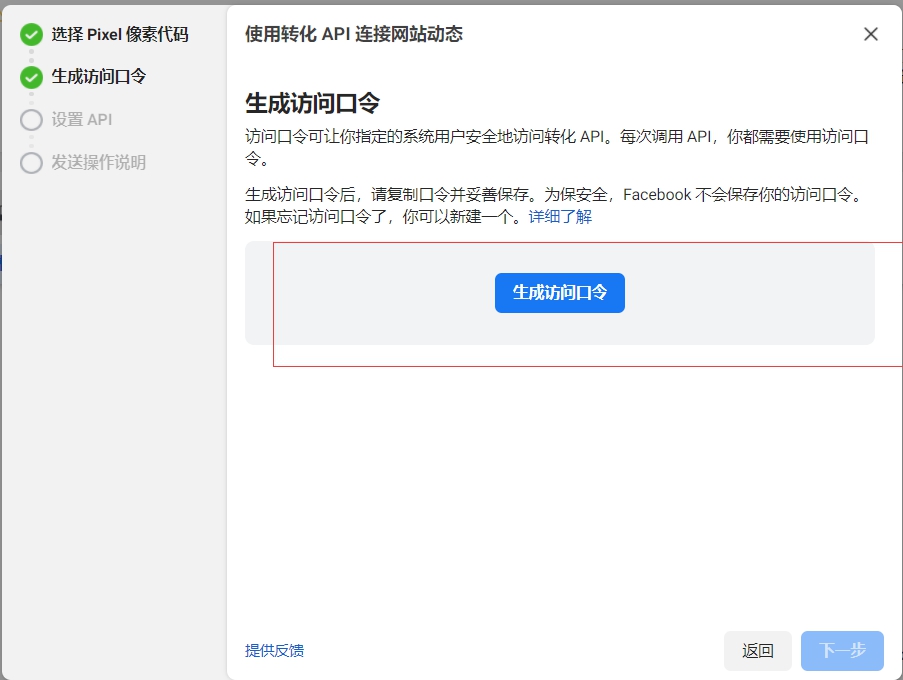Go to the 设置 API step label

[82, 120]
